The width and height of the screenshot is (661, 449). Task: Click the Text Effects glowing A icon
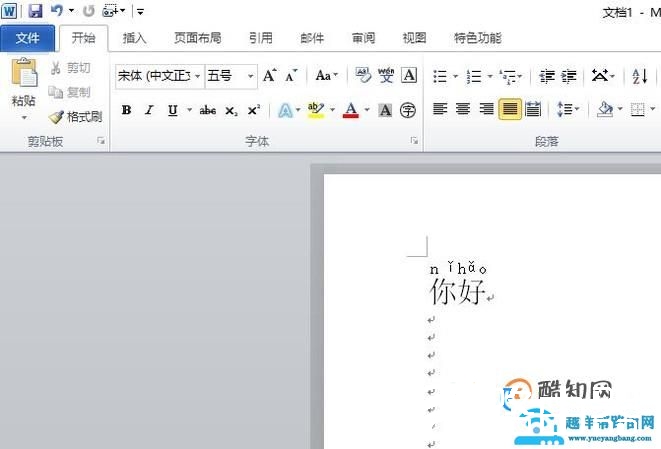[x=285, y=110]
